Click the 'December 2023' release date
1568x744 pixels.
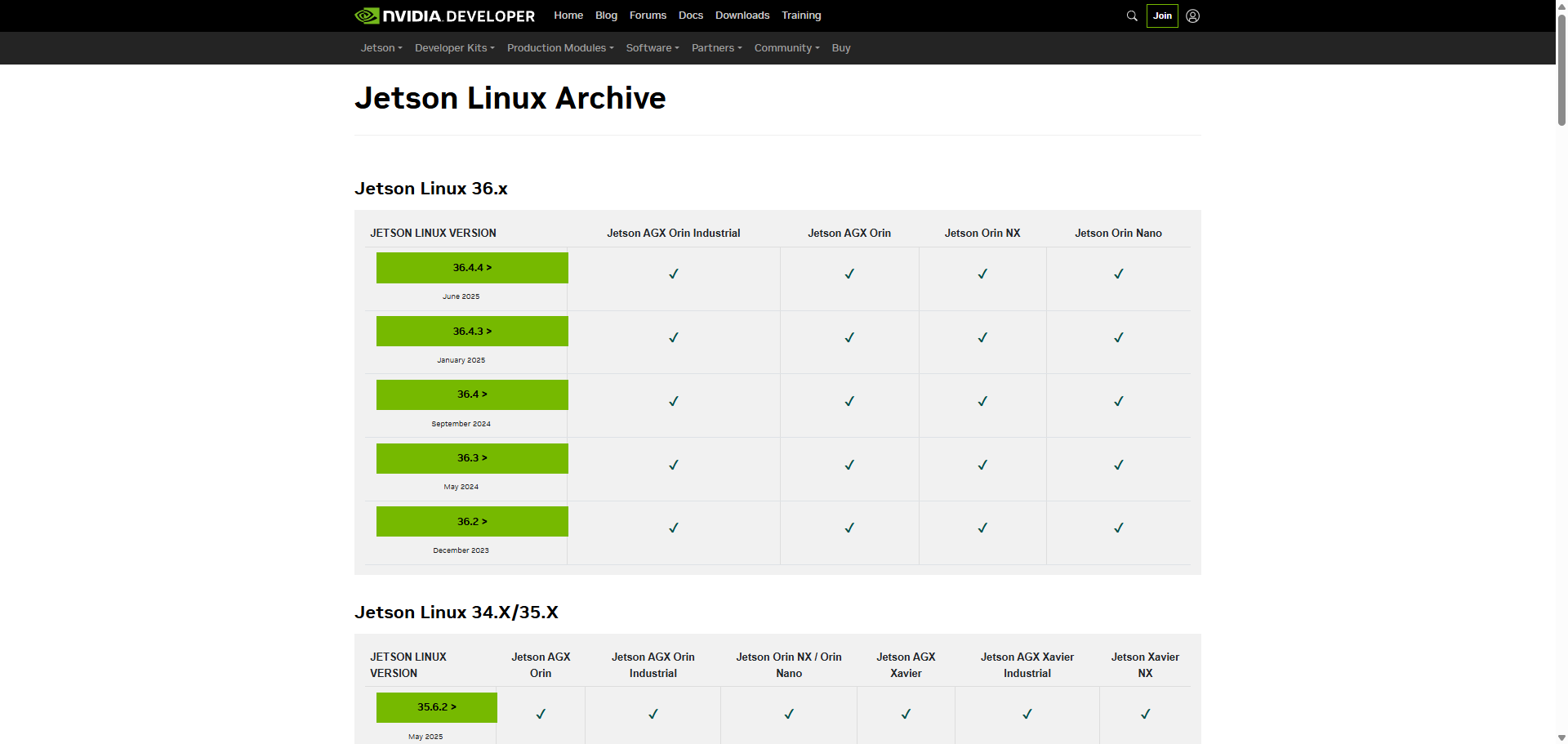click(461, 550)
